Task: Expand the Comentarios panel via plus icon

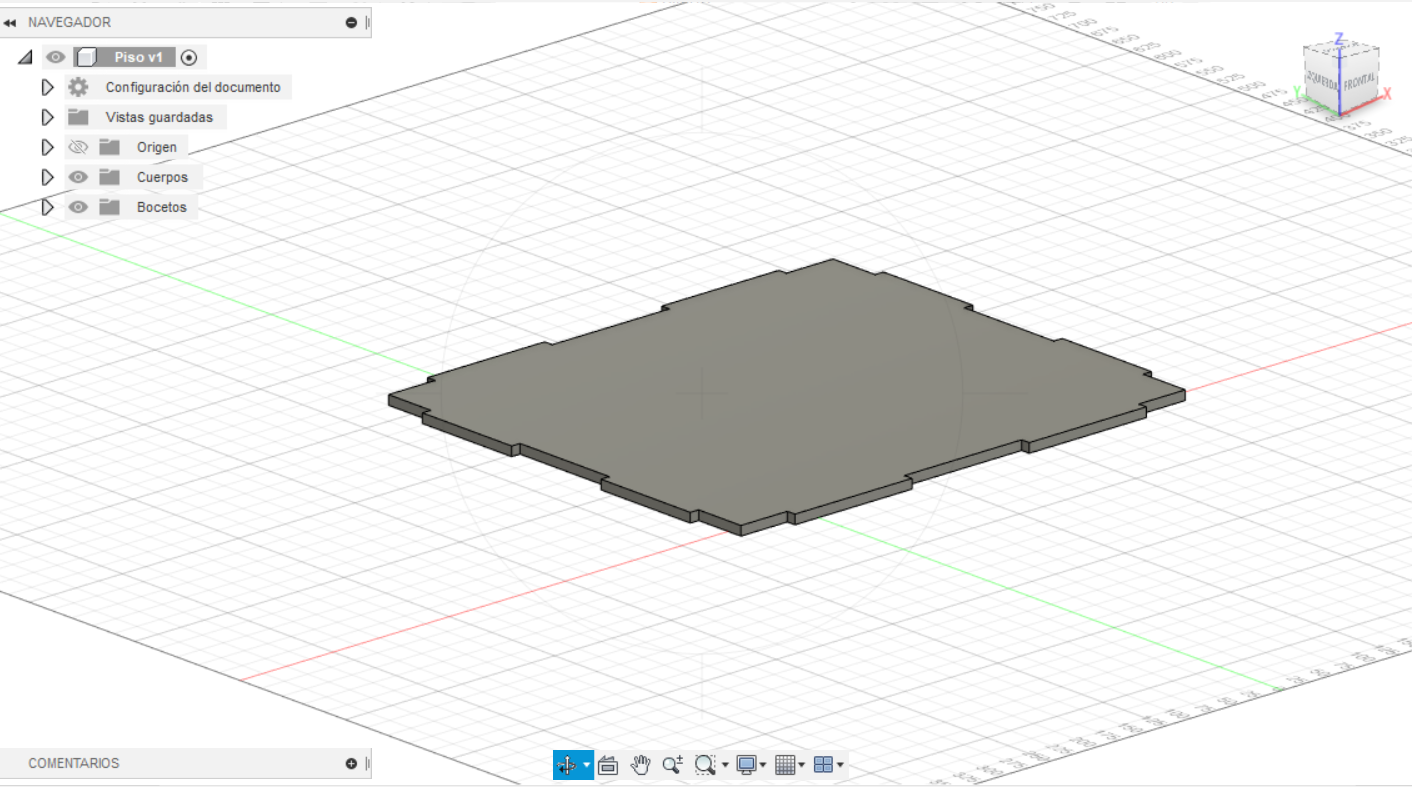Action: 351,763
